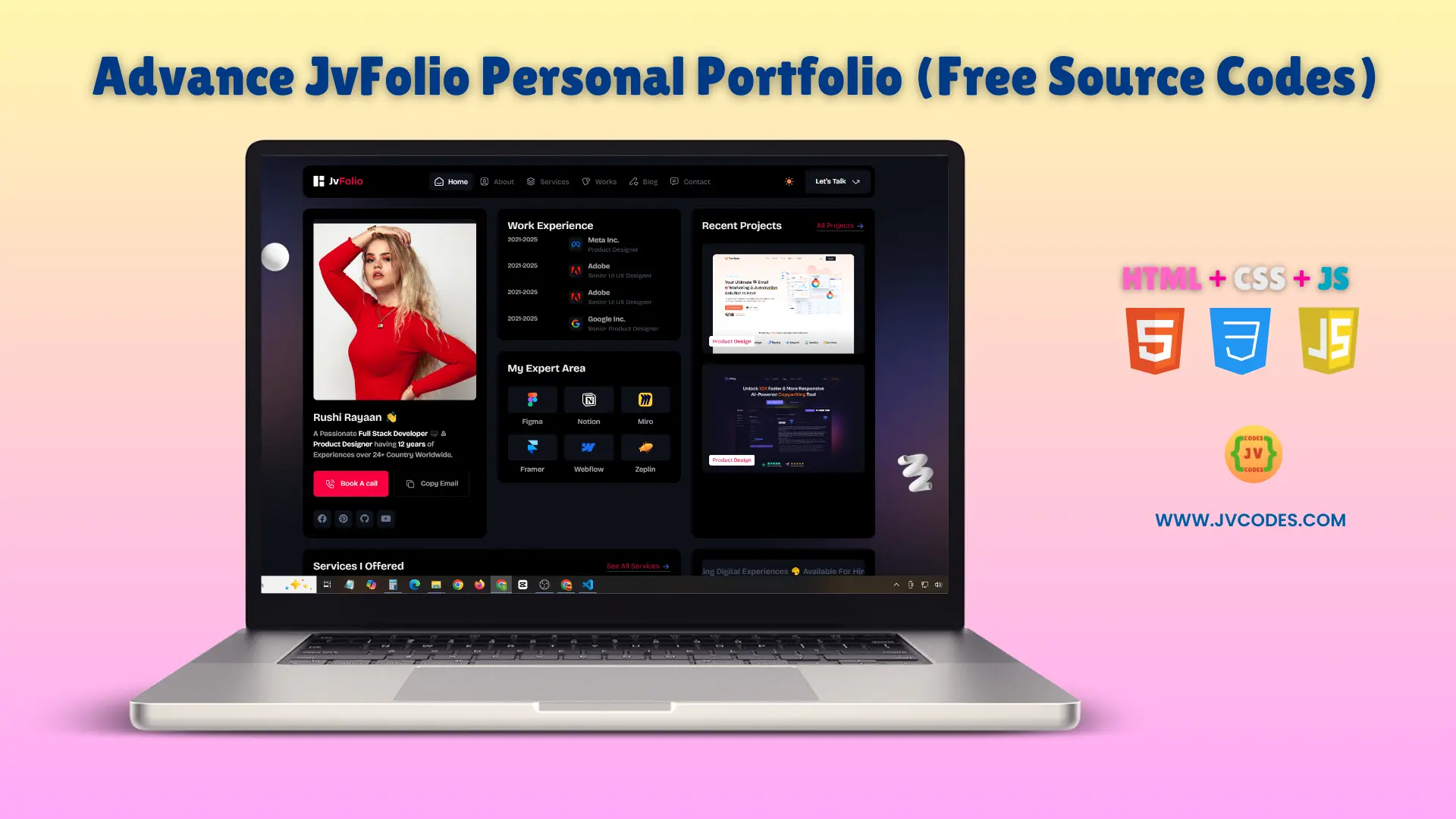Click All Projects expander link

(x=838, y=225)
